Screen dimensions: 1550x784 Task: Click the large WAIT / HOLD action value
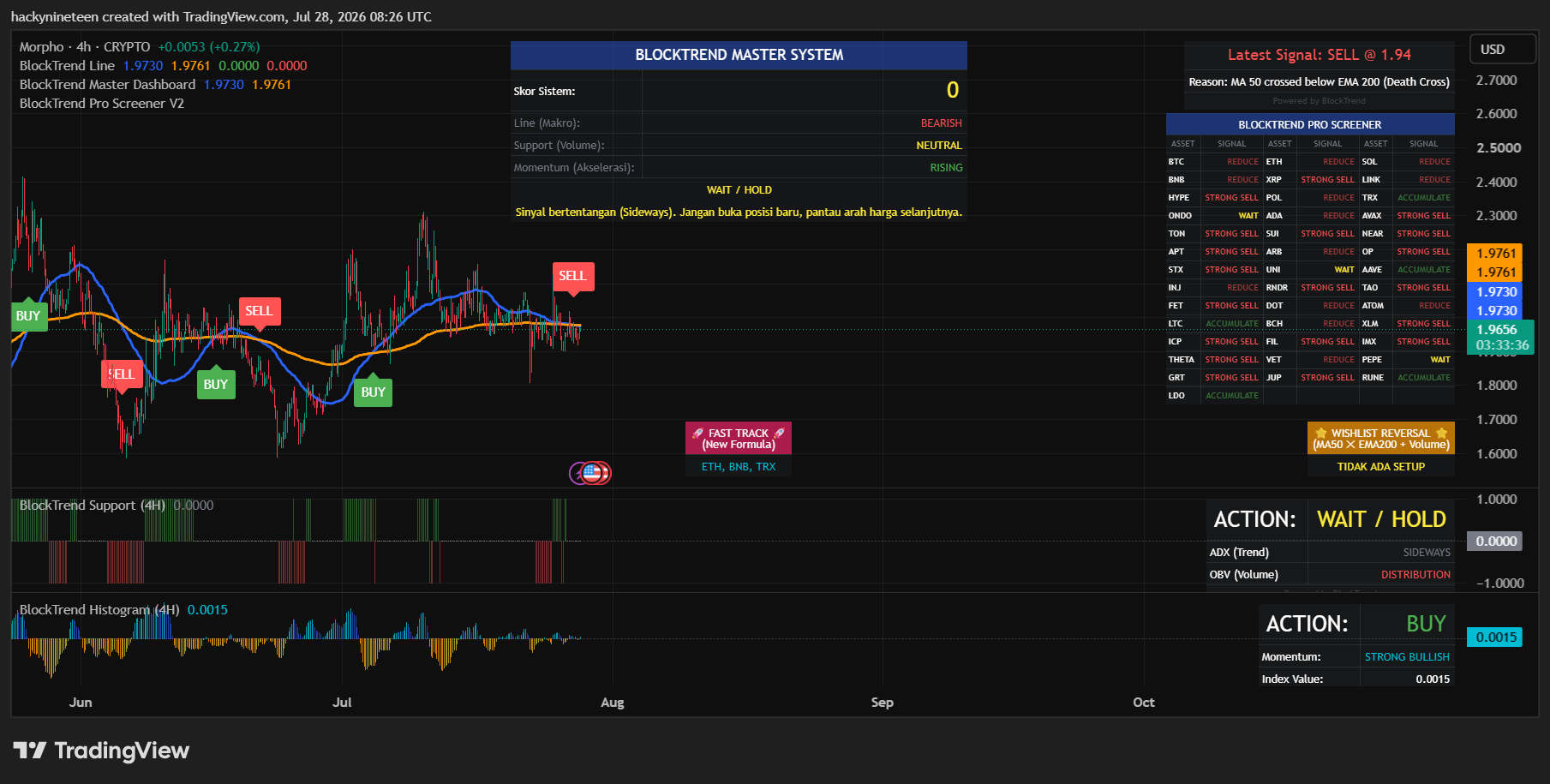point(1380,519)
